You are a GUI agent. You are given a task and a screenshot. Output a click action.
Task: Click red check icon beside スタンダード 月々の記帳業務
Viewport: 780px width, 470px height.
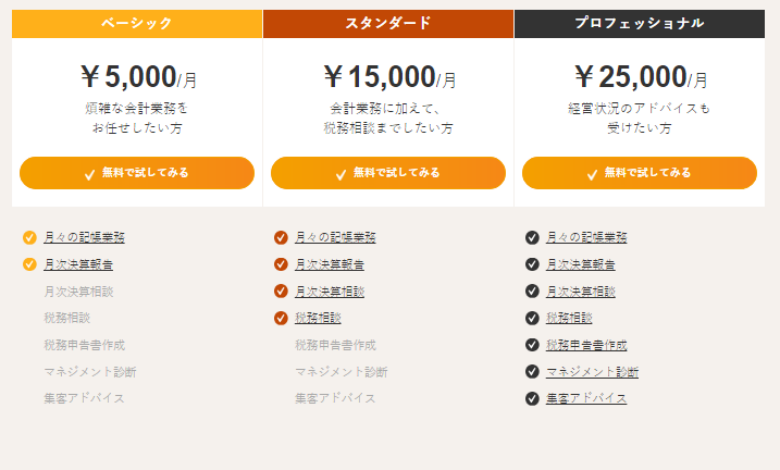click(281, 238)
